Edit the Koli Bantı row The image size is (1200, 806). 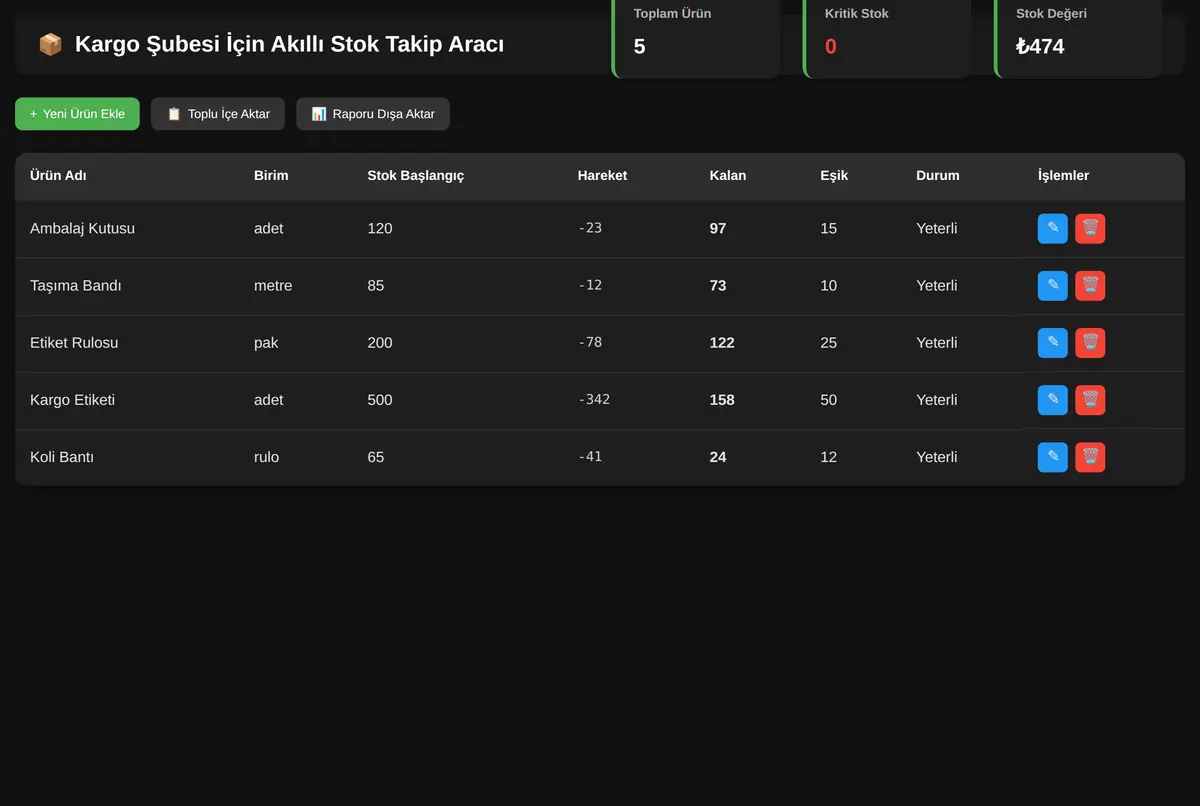click(1053, 457)
